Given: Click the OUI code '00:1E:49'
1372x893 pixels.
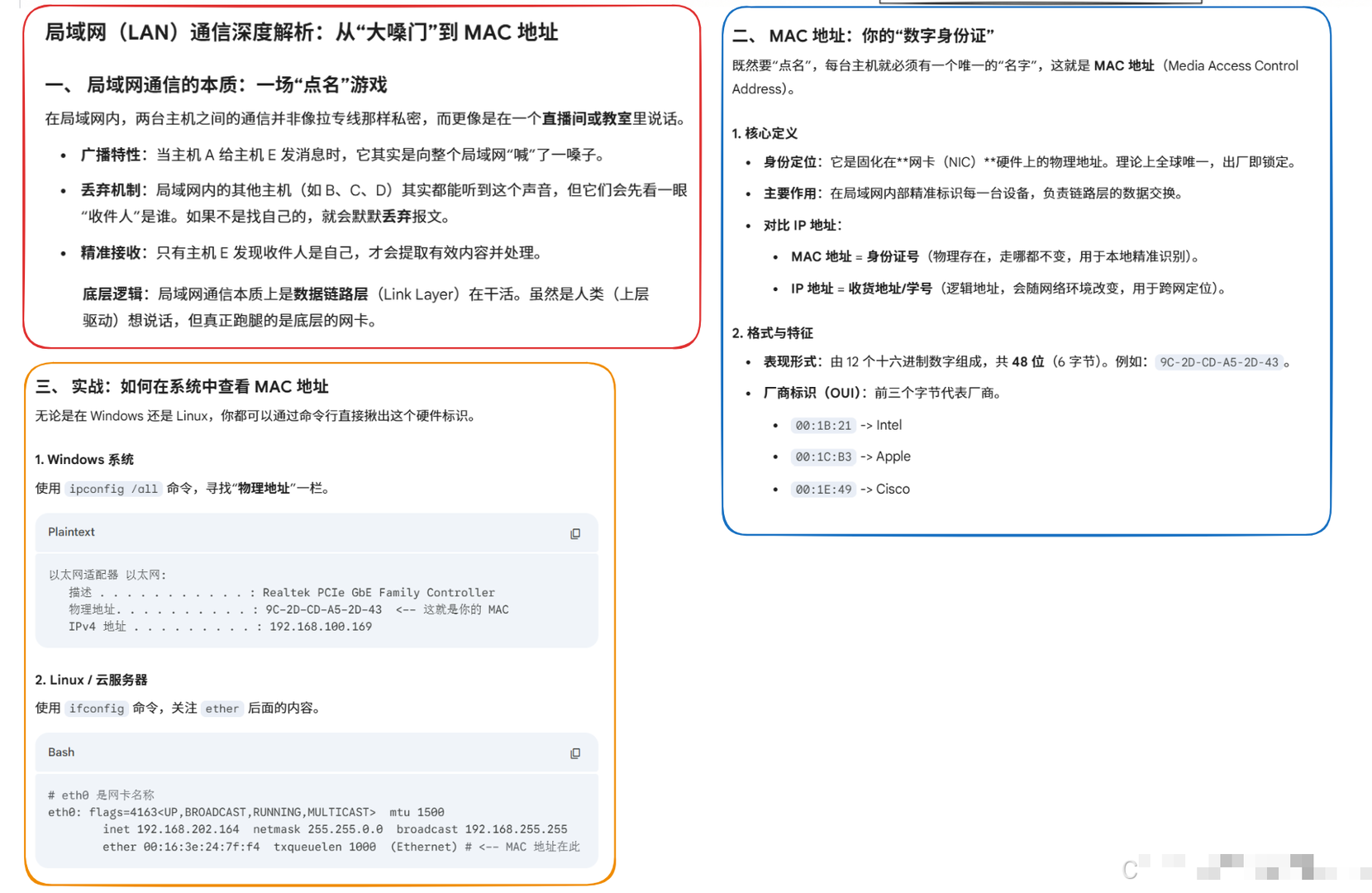Looking at the screenshot, I should [823, 489].
